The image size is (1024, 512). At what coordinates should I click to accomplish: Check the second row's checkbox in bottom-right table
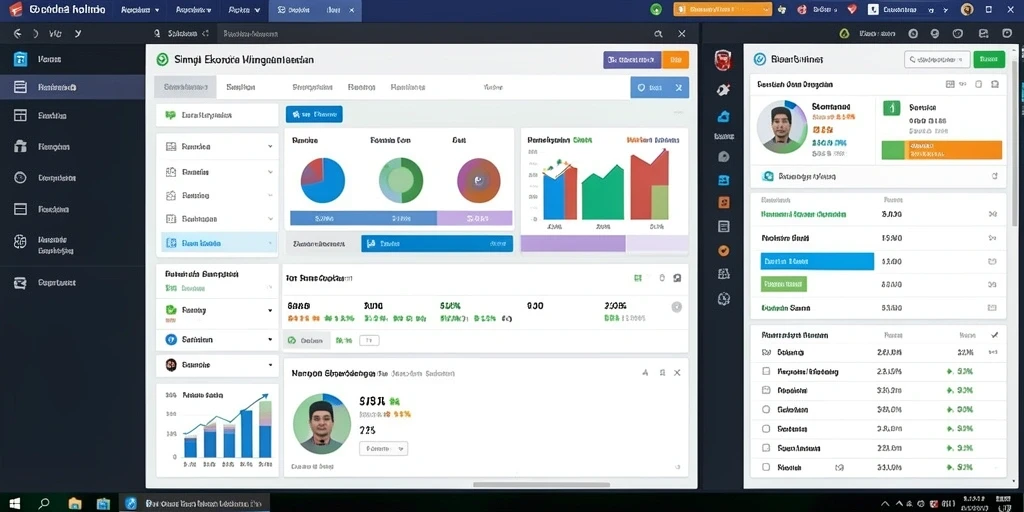pos(766,371)
